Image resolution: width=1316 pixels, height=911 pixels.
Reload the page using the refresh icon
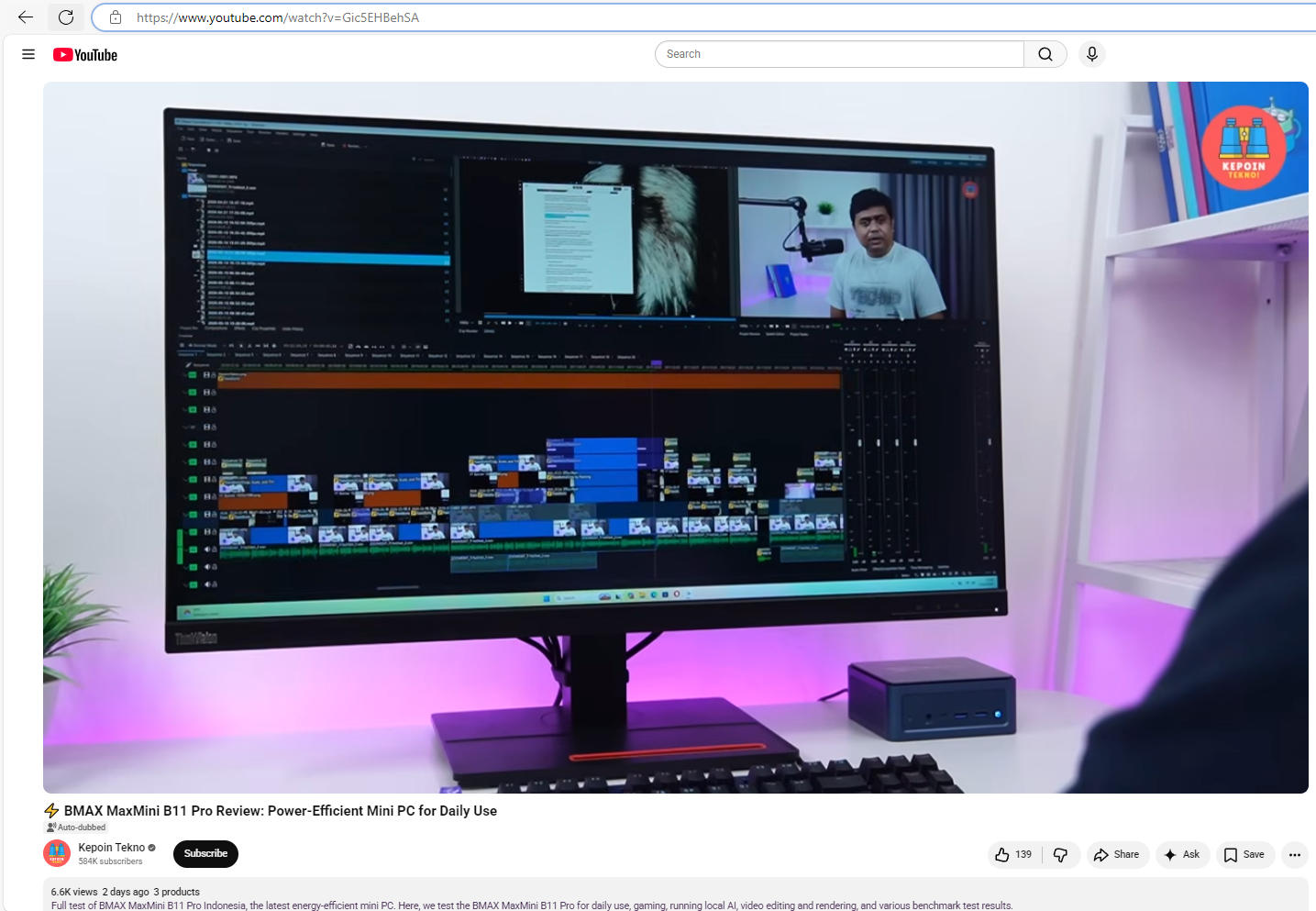(66, 17)
